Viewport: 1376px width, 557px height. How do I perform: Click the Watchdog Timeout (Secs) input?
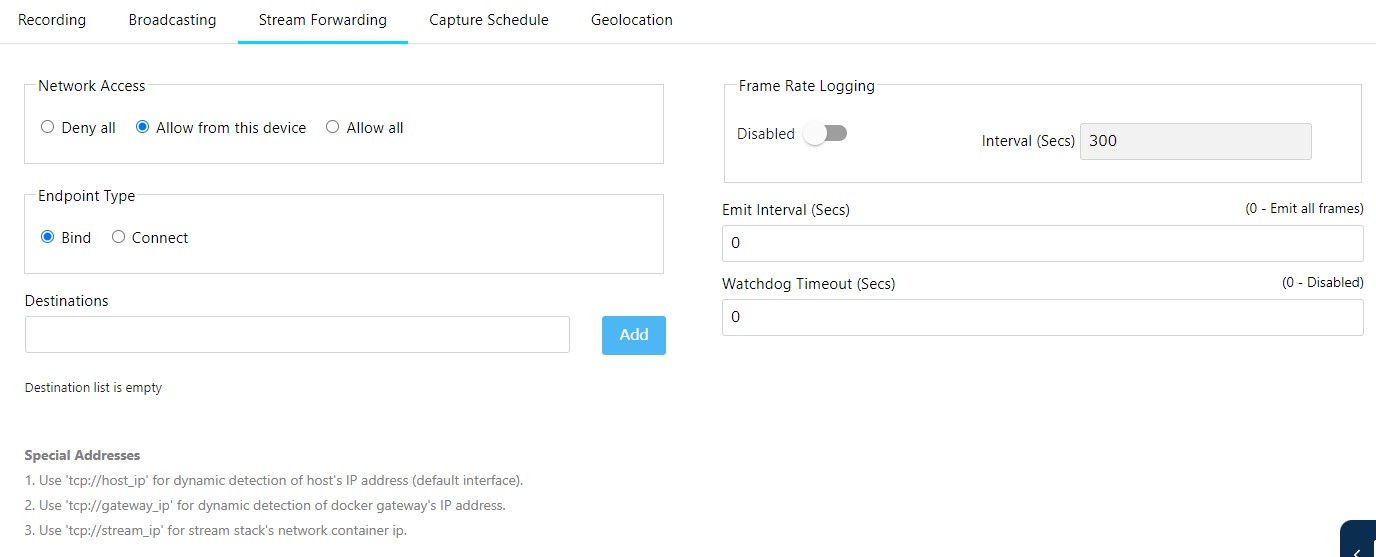coord(1042,317)
